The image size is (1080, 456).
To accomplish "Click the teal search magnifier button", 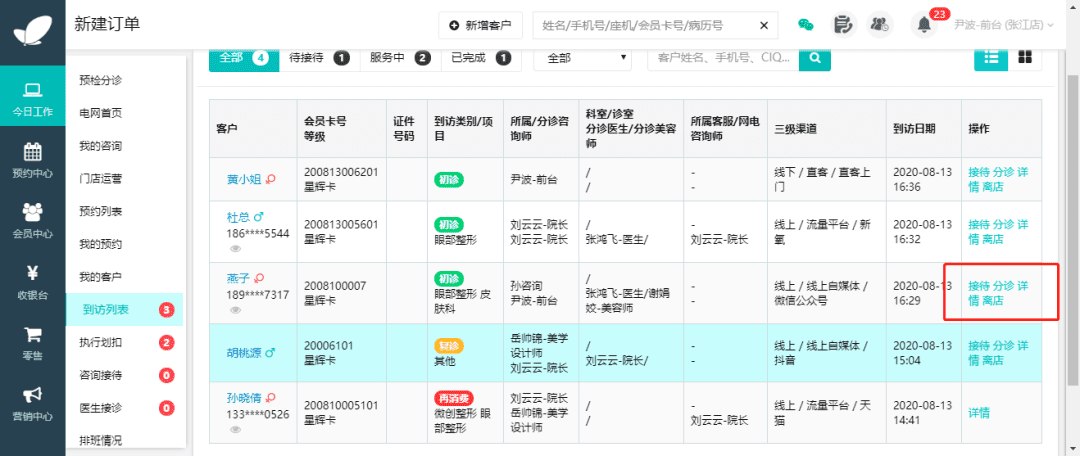I will [816, 58].
